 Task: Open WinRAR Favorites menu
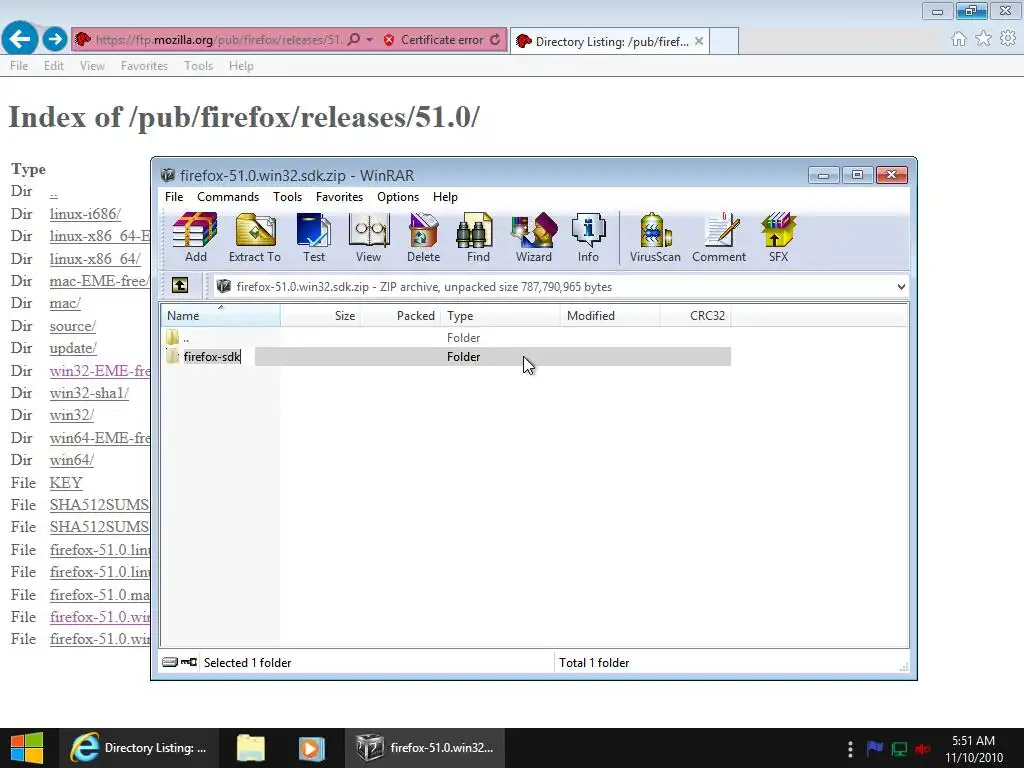[x=339, y=197]
